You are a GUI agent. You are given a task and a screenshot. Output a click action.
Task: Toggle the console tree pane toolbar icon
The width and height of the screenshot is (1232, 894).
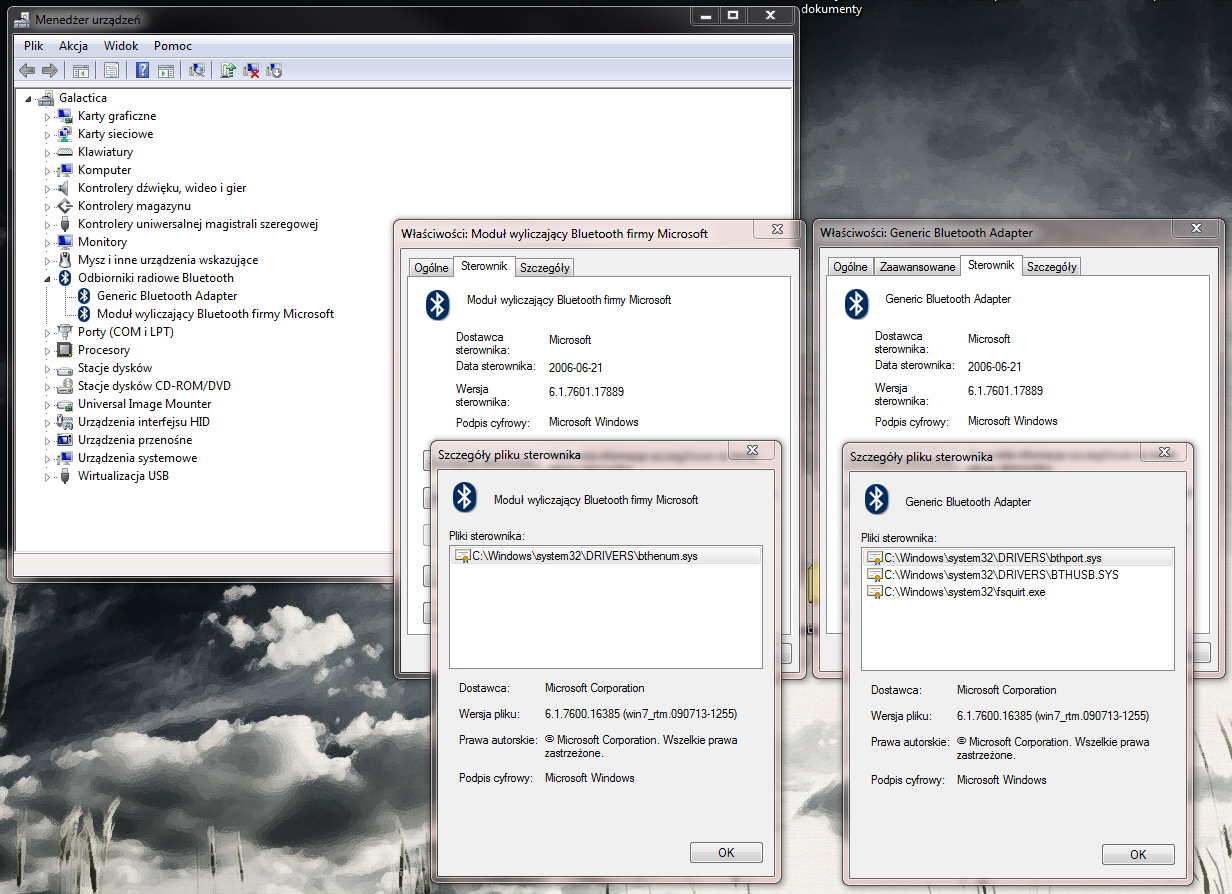point(81,70)
